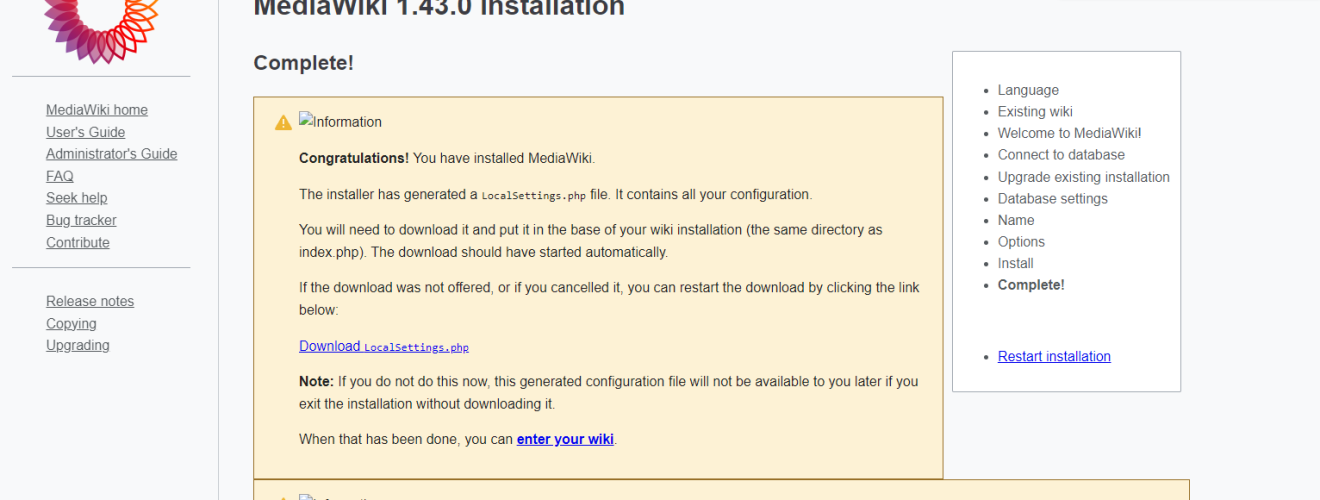Click the Existing wiki step
This screenshot has height=500, width=1320.
[1035, 111]
